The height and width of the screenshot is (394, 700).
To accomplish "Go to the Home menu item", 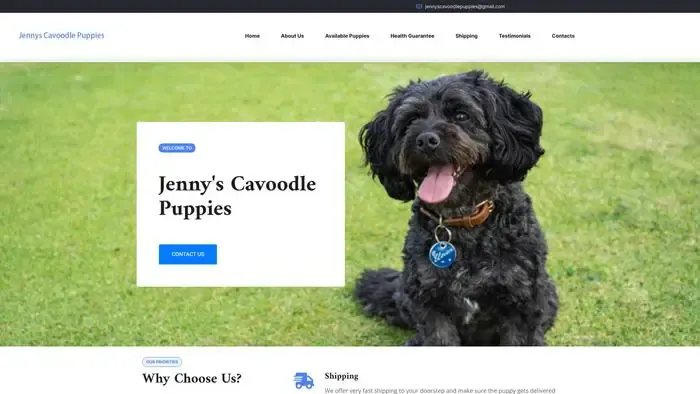I will coord(252,36).
